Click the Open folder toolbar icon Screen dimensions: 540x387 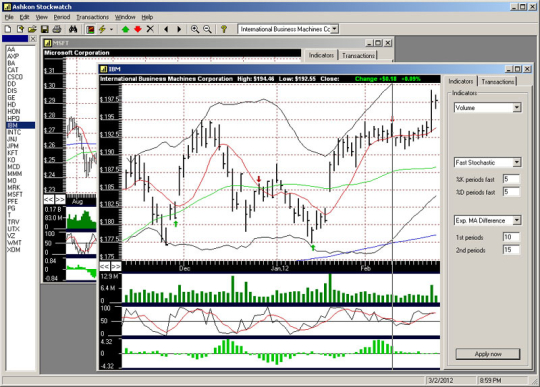tap(32, 29)
